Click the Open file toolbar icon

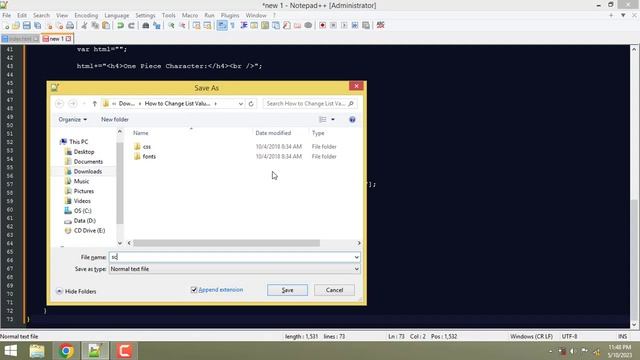16,26
